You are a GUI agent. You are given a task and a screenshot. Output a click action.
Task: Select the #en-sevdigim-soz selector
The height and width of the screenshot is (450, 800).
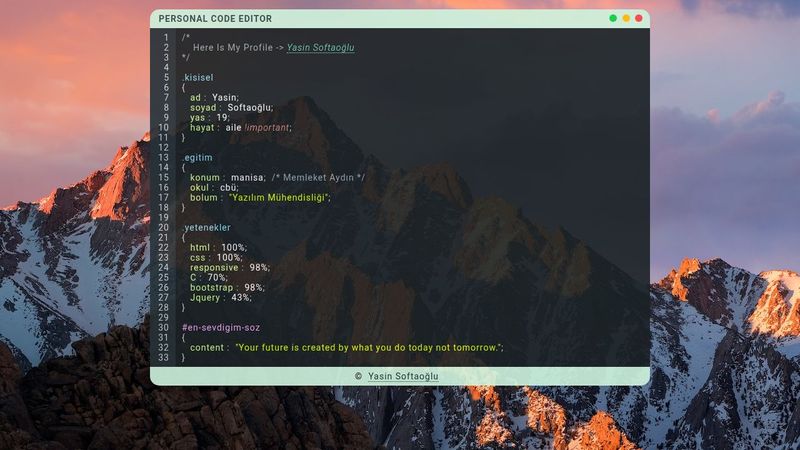tap(220, 327)
